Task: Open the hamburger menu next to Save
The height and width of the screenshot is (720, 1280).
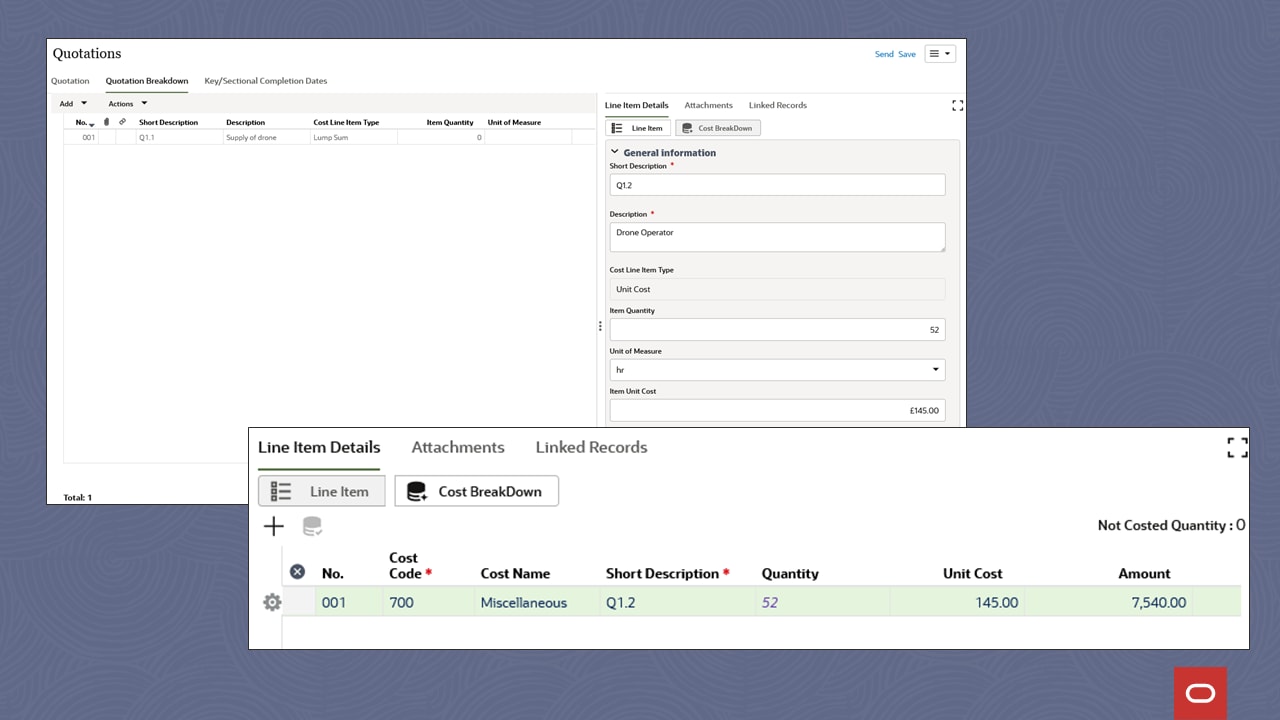Action: tap(939, 54)
